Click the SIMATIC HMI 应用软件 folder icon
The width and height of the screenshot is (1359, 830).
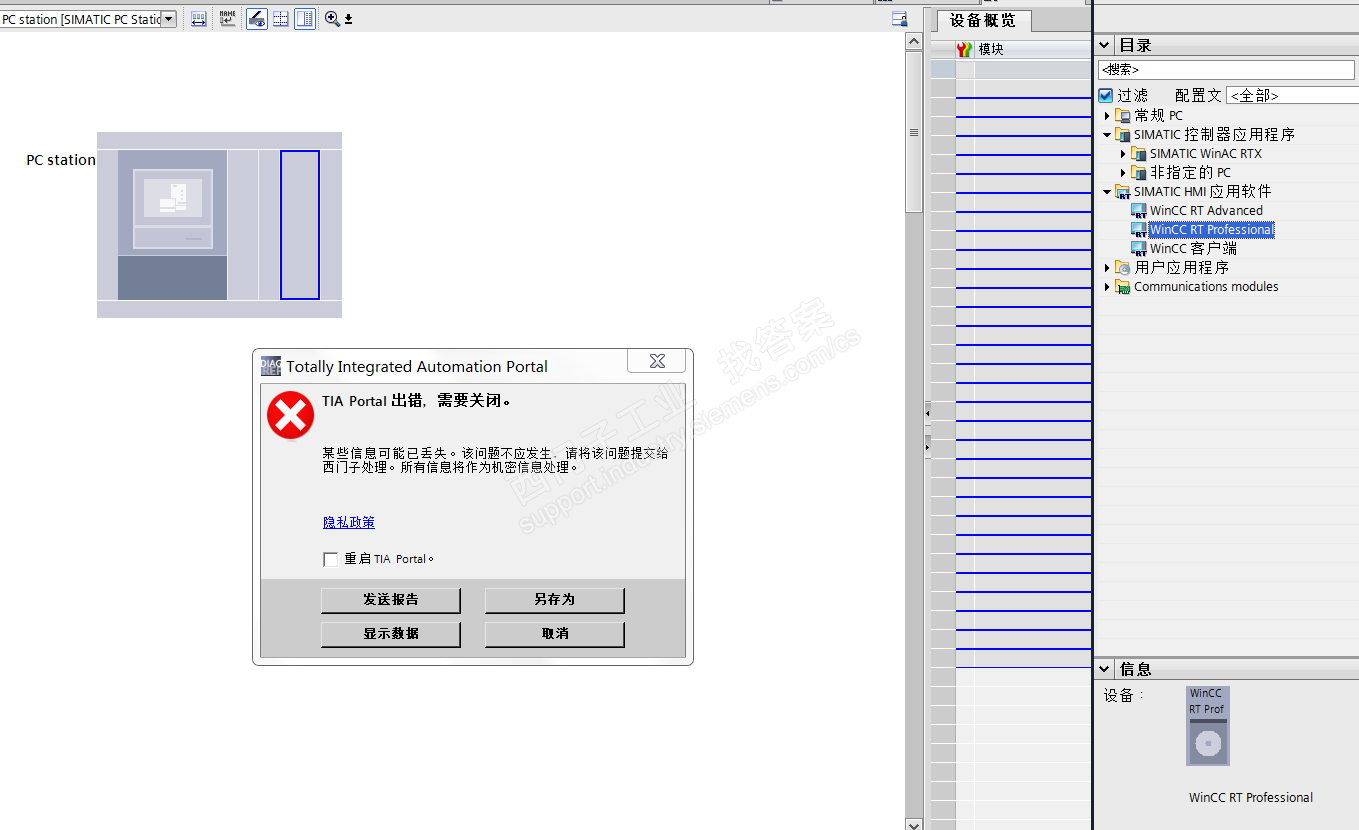(1124, 192)
